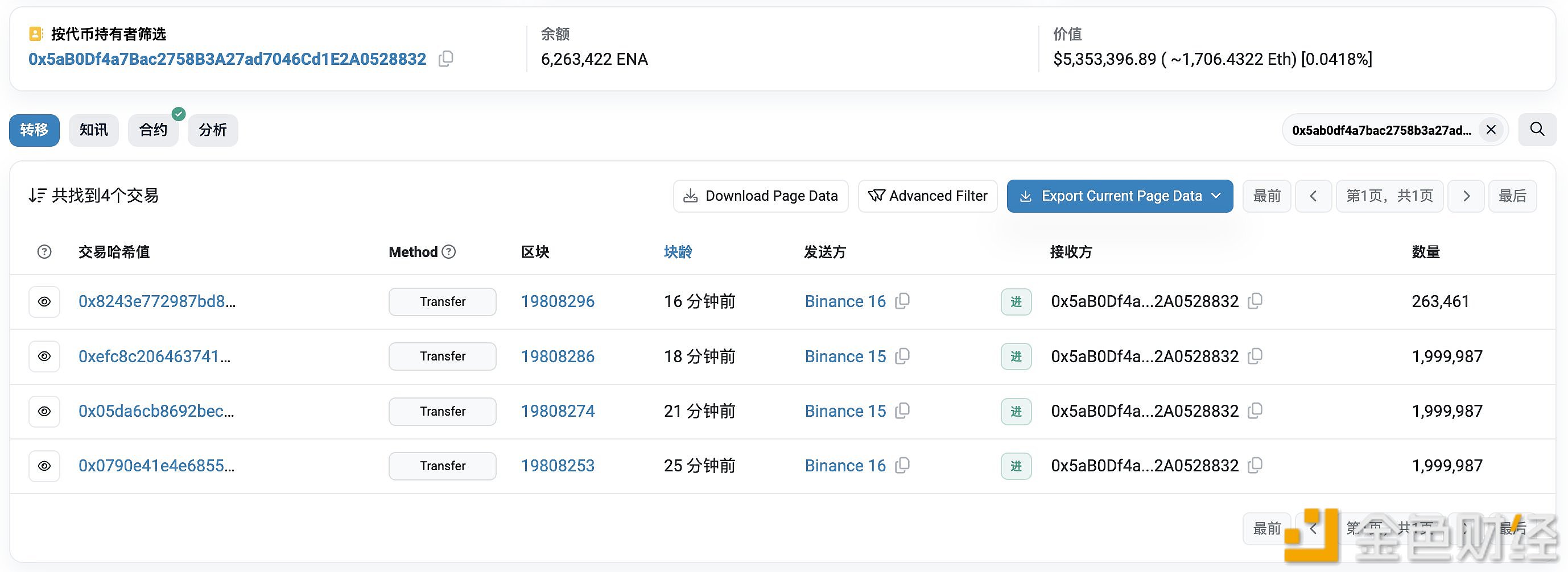Preview the last transaction using its eye icon
This screenshot has width=1568, height=572.
[44, 466]
